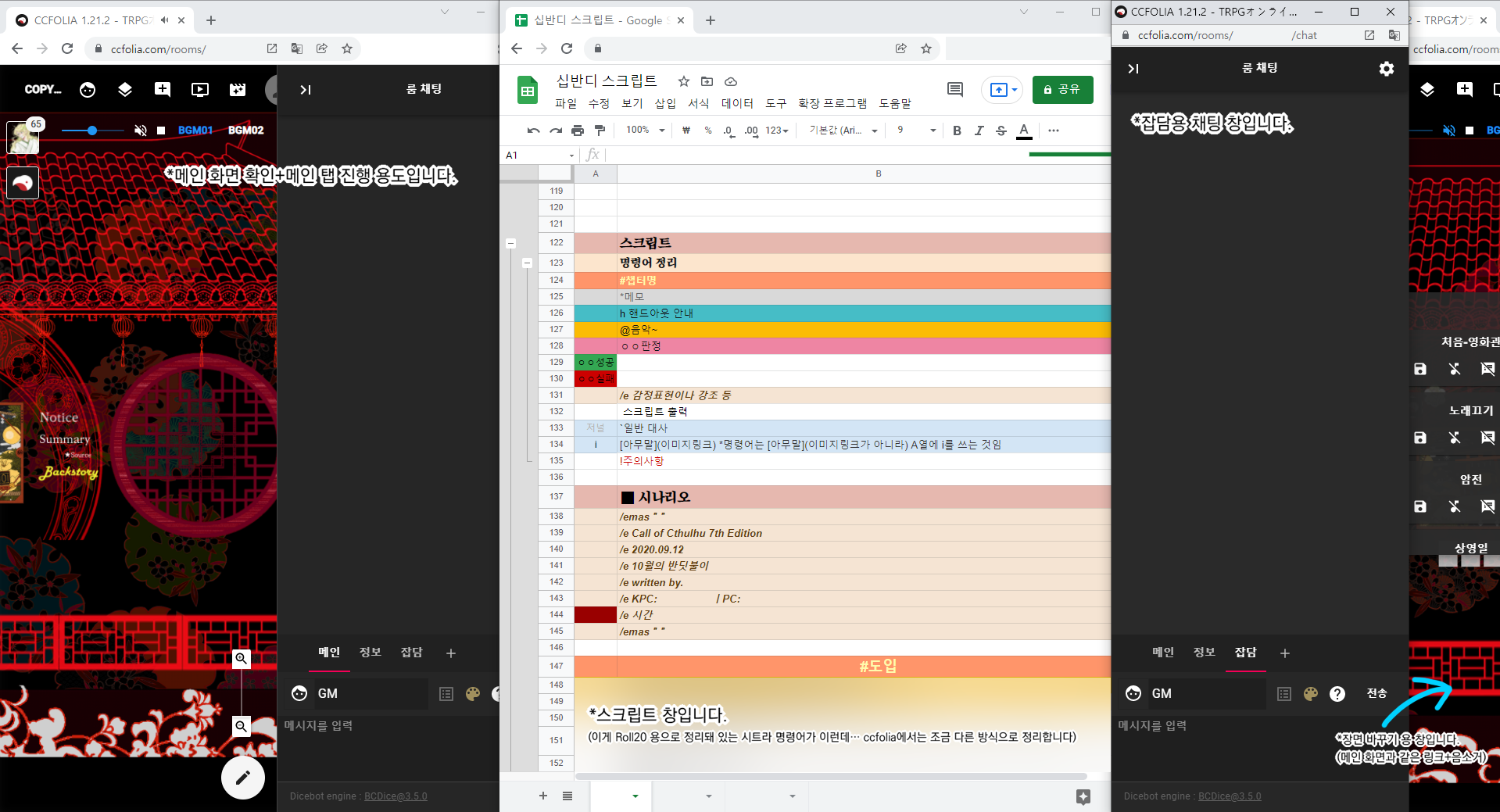Open the present/meet dropdown button

coord(1002,90)
